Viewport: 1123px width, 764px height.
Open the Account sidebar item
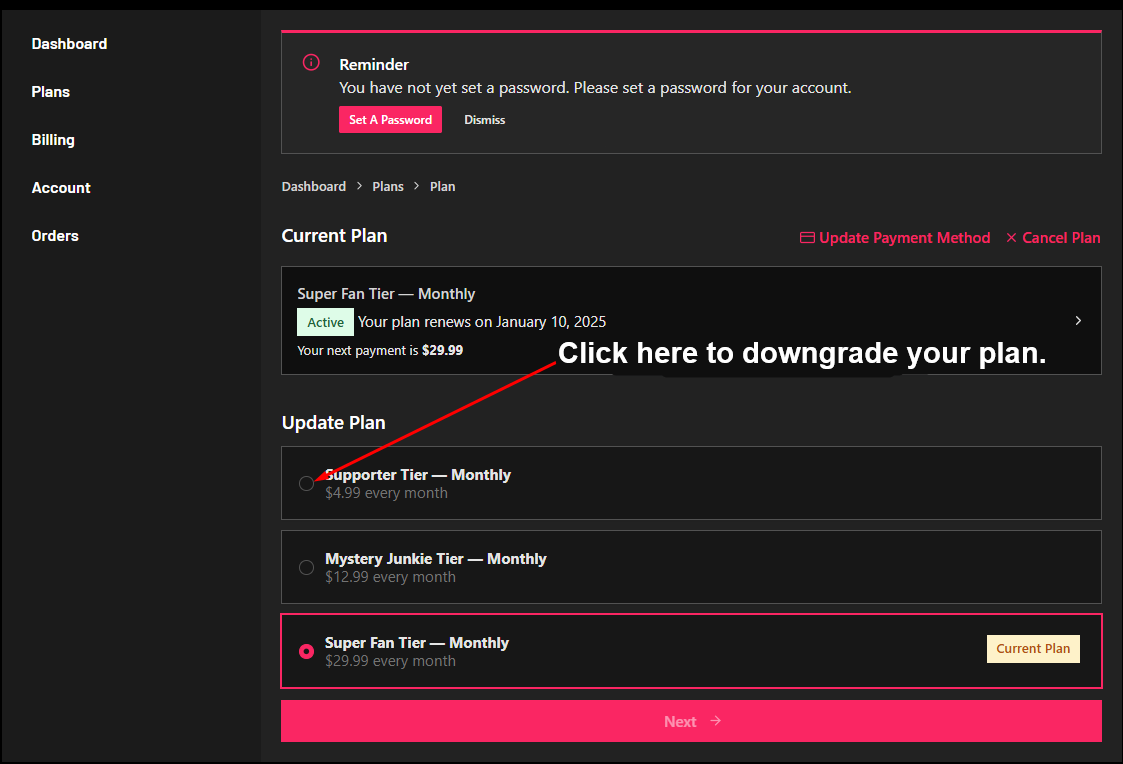(61, 188)
